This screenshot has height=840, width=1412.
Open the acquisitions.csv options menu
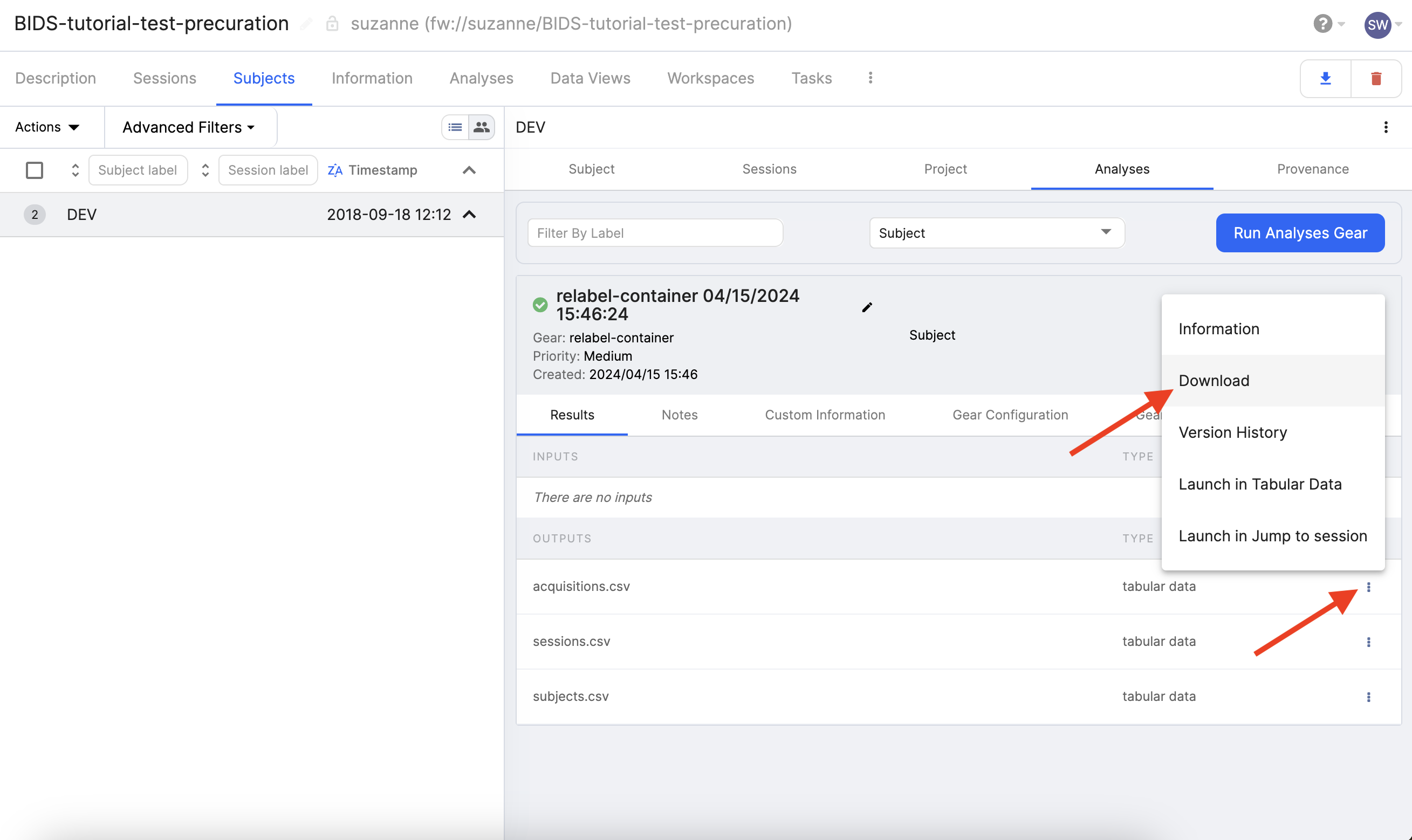pyautogui.click(x=1368, y=587)
